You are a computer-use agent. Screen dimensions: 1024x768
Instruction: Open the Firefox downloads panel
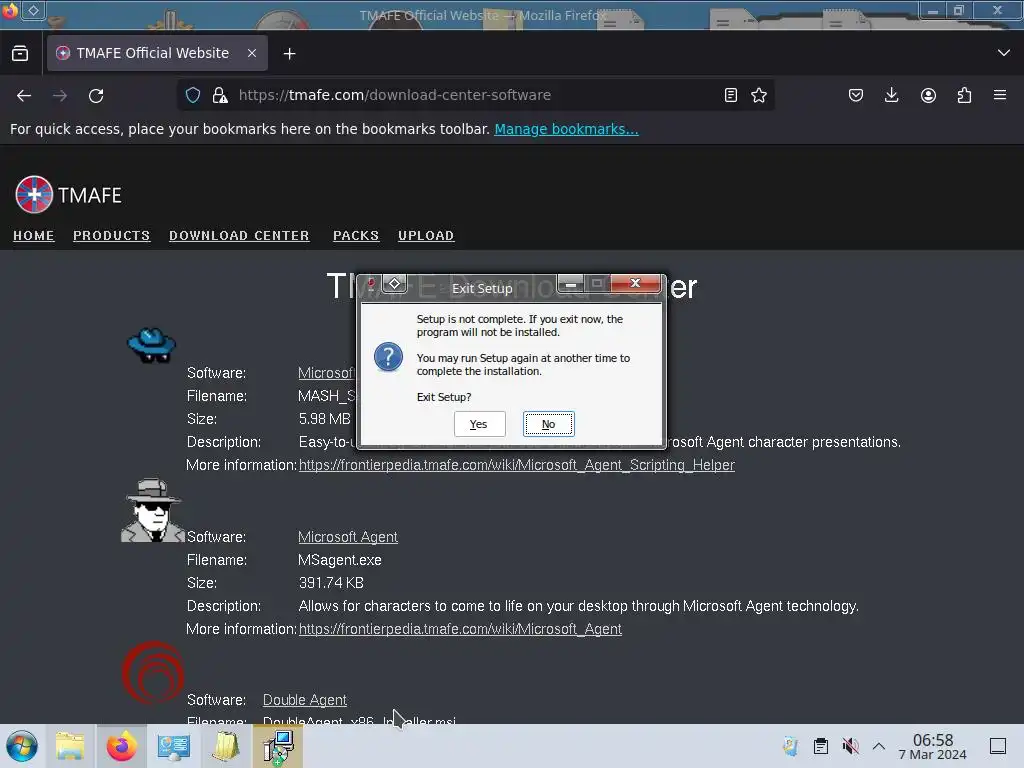tap(891, 95)
